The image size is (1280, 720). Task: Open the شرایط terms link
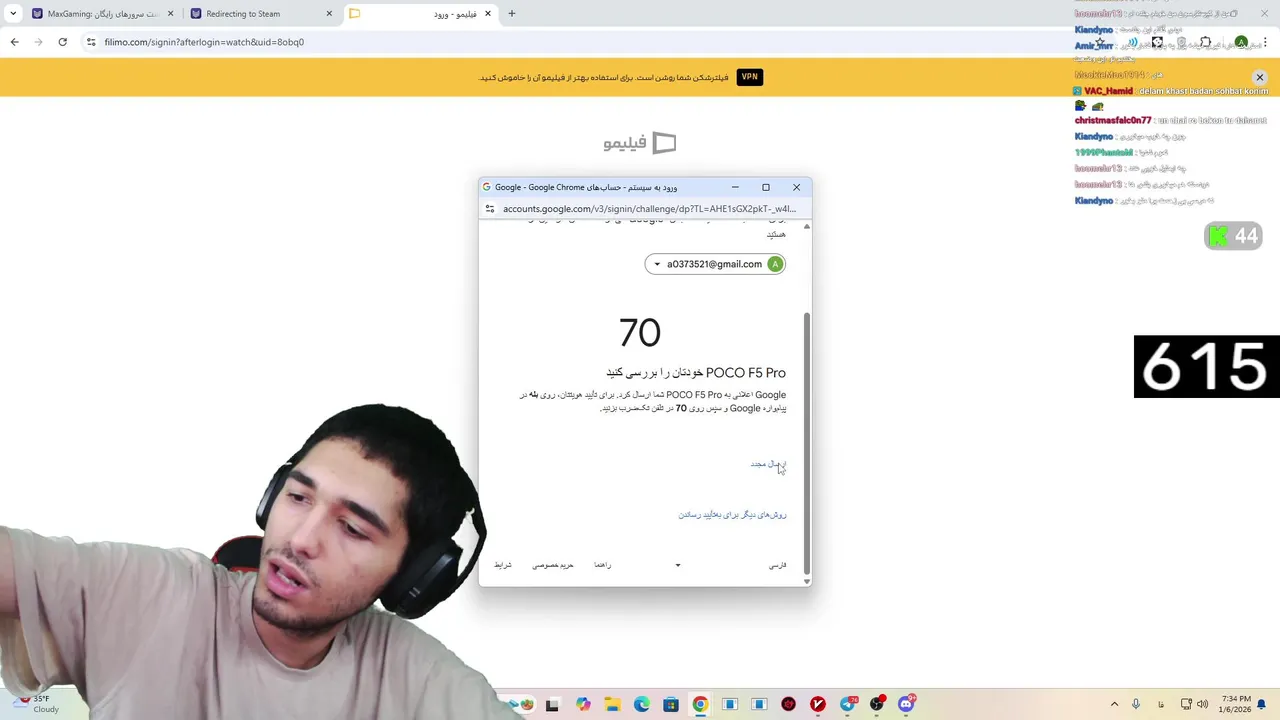(503, 565)
